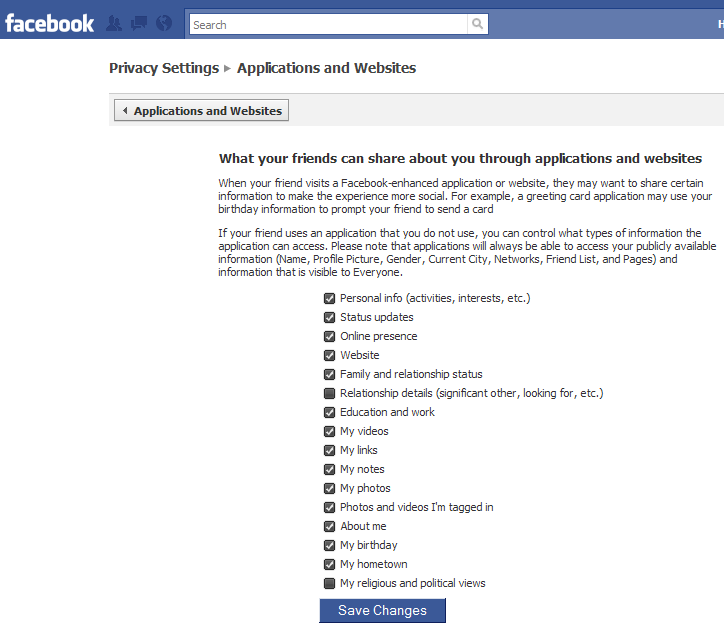Open the notifications globe icon
Viewport: 724px width, 631px height.
click(x=164, y=23)
